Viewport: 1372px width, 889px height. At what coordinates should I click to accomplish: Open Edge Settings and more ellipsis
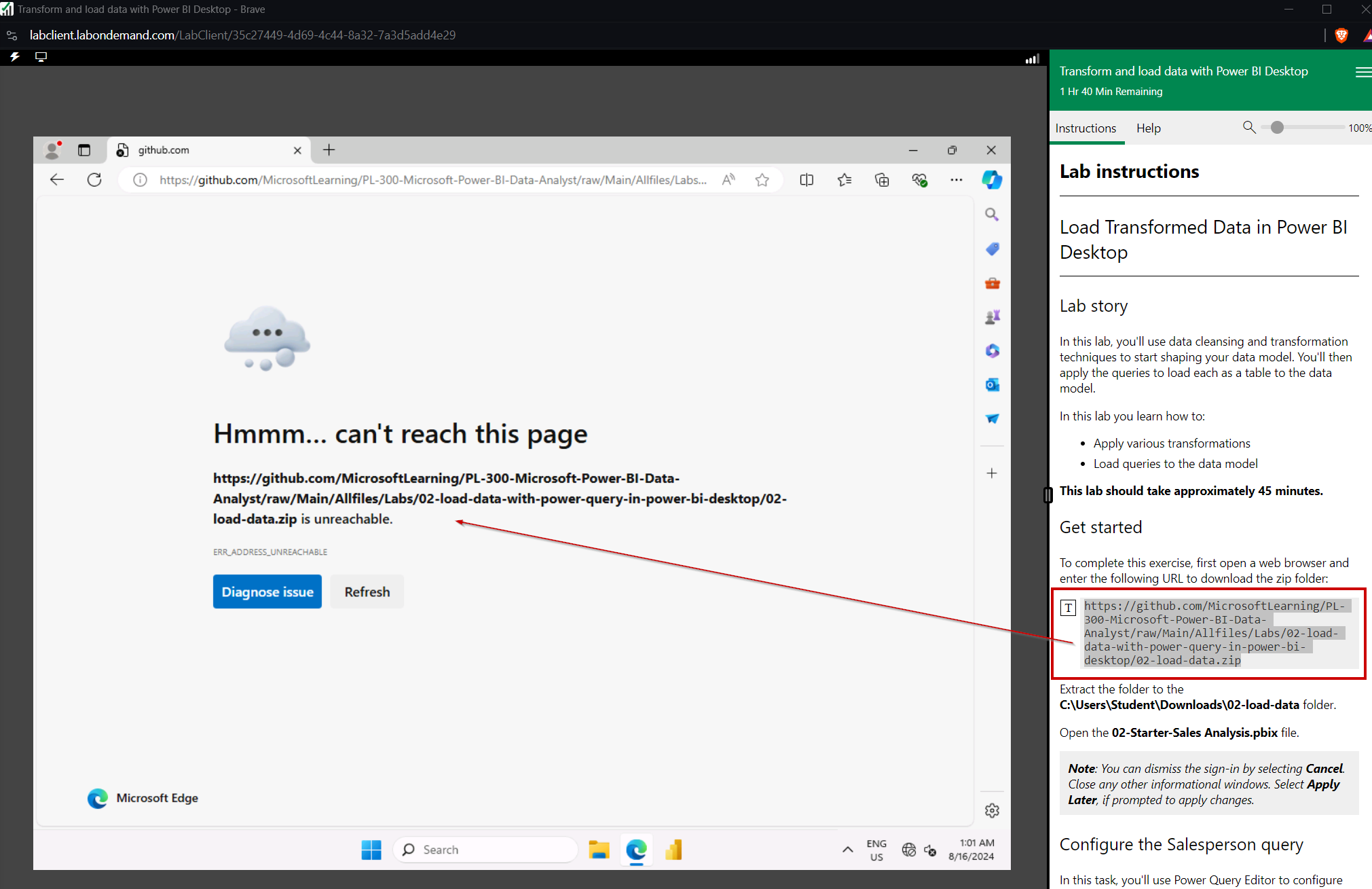click(956, 179)
